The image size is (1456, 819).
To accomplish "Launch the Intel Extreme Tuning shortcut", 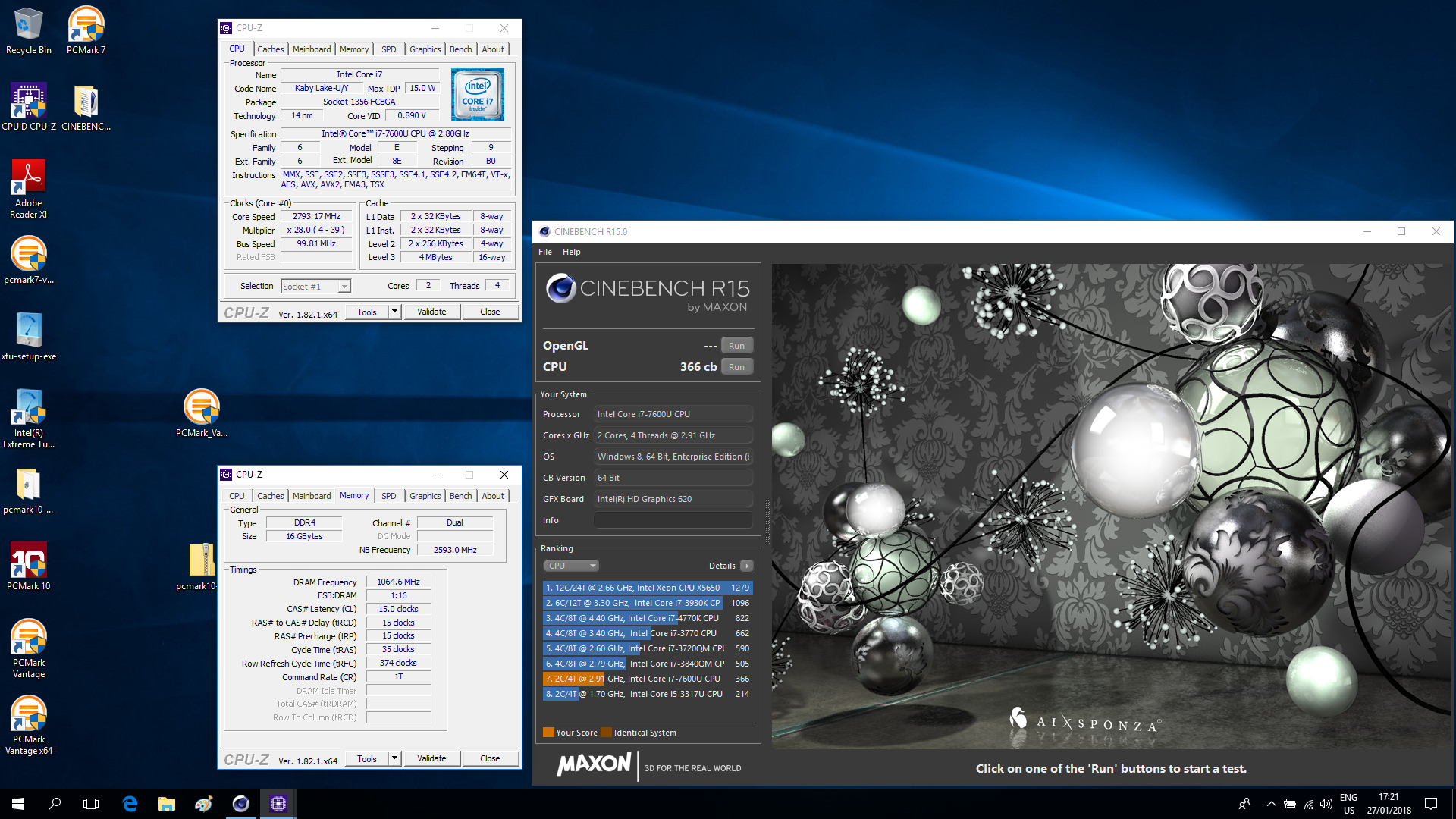I will (x=29, y=419).
